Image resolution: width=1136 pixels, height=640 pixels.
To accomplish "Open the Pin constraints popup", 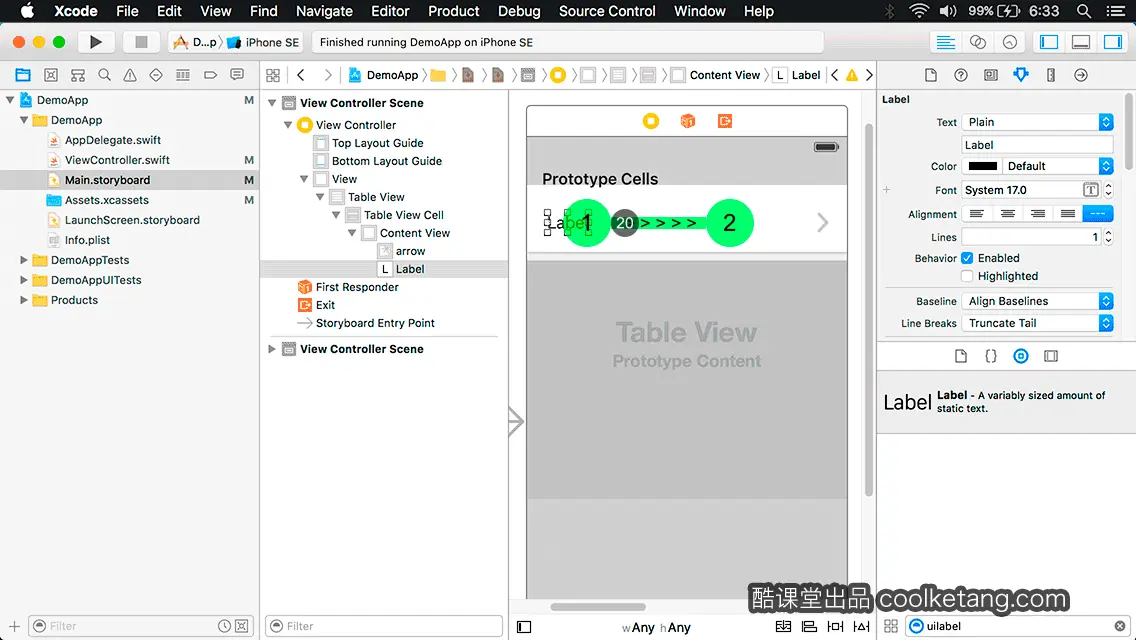I will coord(835,626).
